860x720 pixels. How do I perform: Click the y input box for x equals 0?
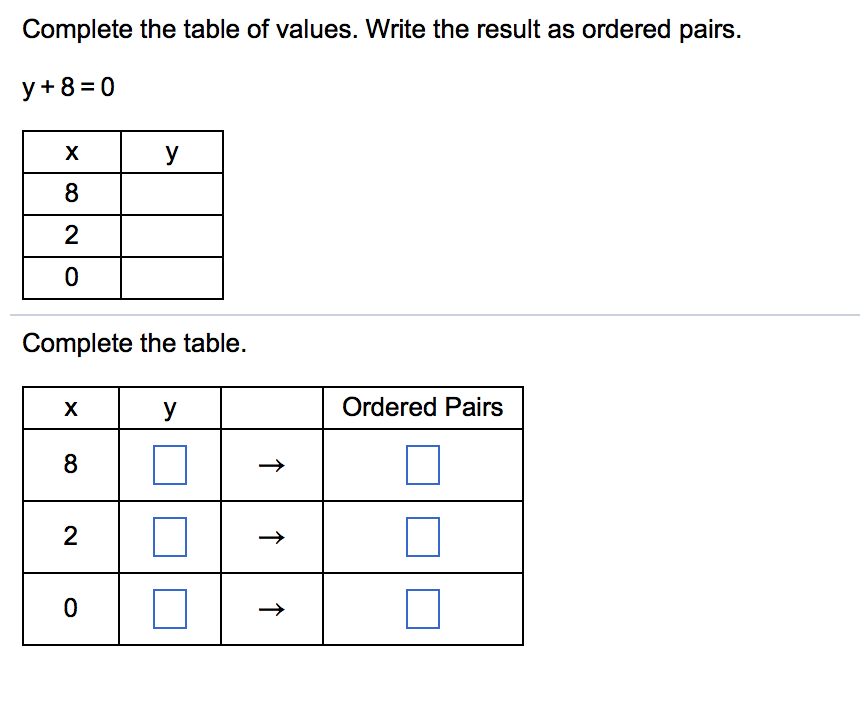[x=170, y=607]
